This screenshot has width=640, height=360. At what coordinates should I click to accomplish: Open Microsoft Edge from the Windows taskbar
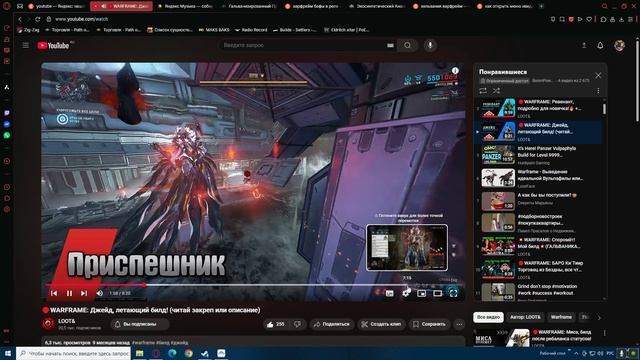coord(172,353)
